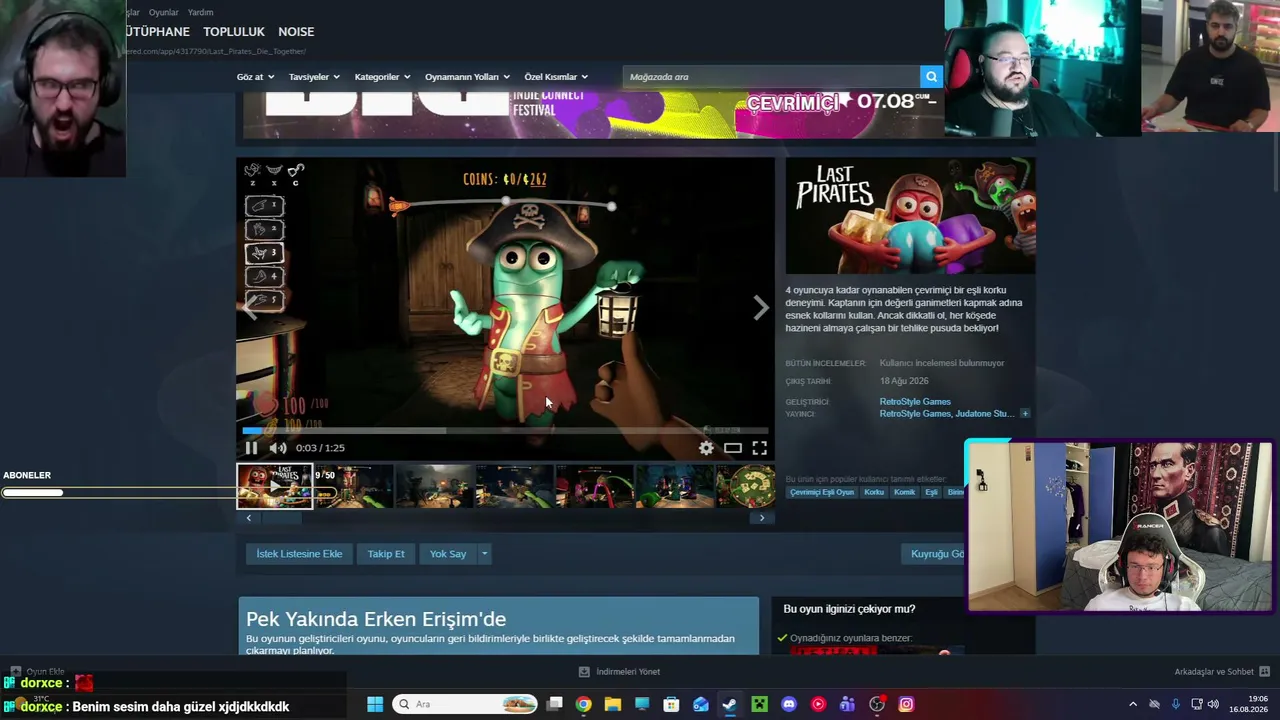
Task: Open the Windows Start menu
Action: 375,704
